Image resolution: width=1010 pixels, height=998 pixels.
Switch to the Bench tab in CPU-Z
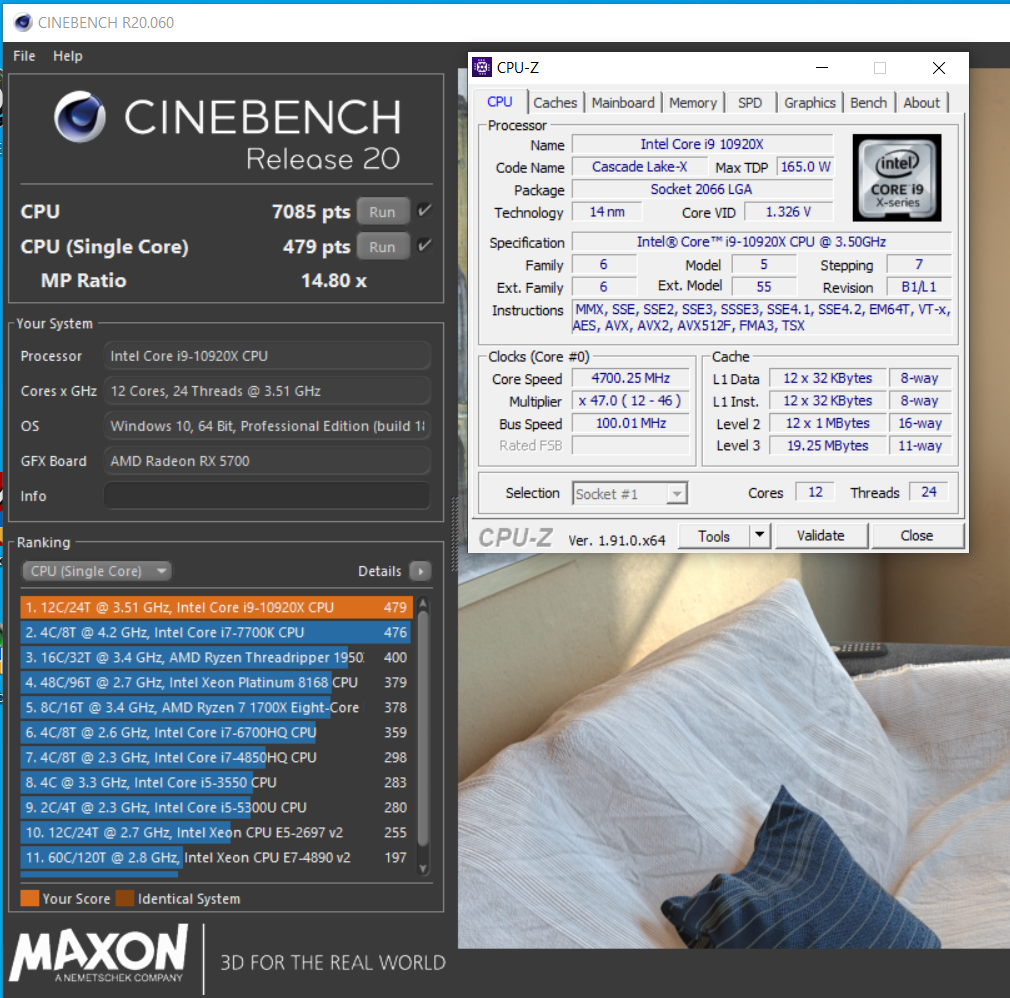pos(868,102)
